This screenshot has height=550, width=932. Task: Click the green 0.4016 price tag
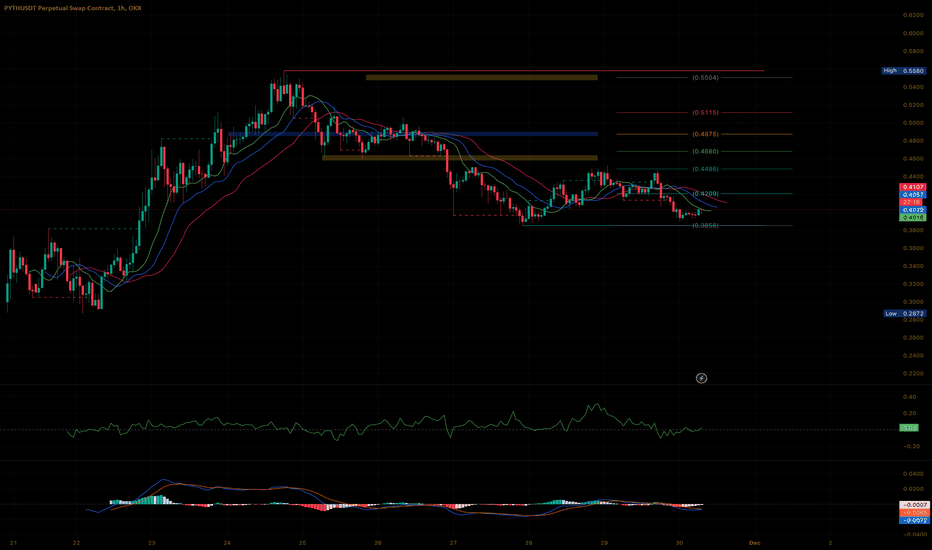point(912,218)
